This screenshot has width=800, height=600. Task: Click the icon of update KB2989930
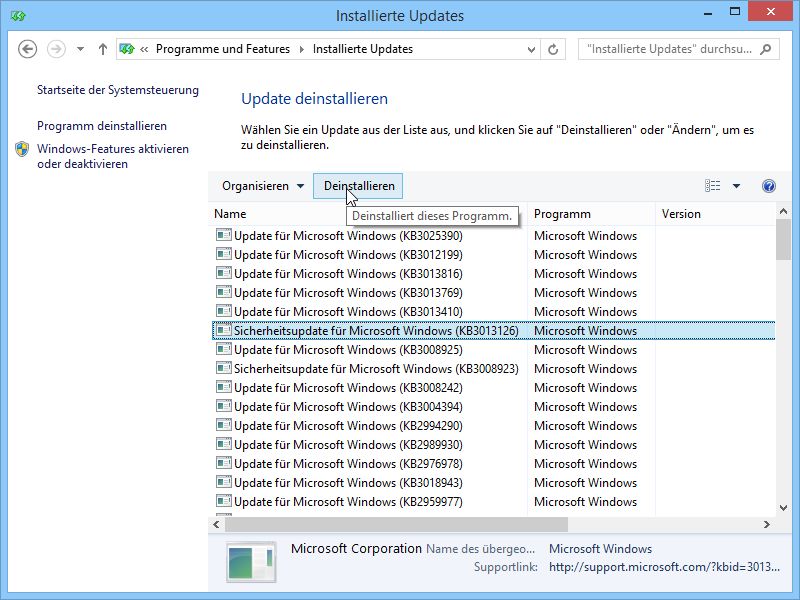point(223,443)
